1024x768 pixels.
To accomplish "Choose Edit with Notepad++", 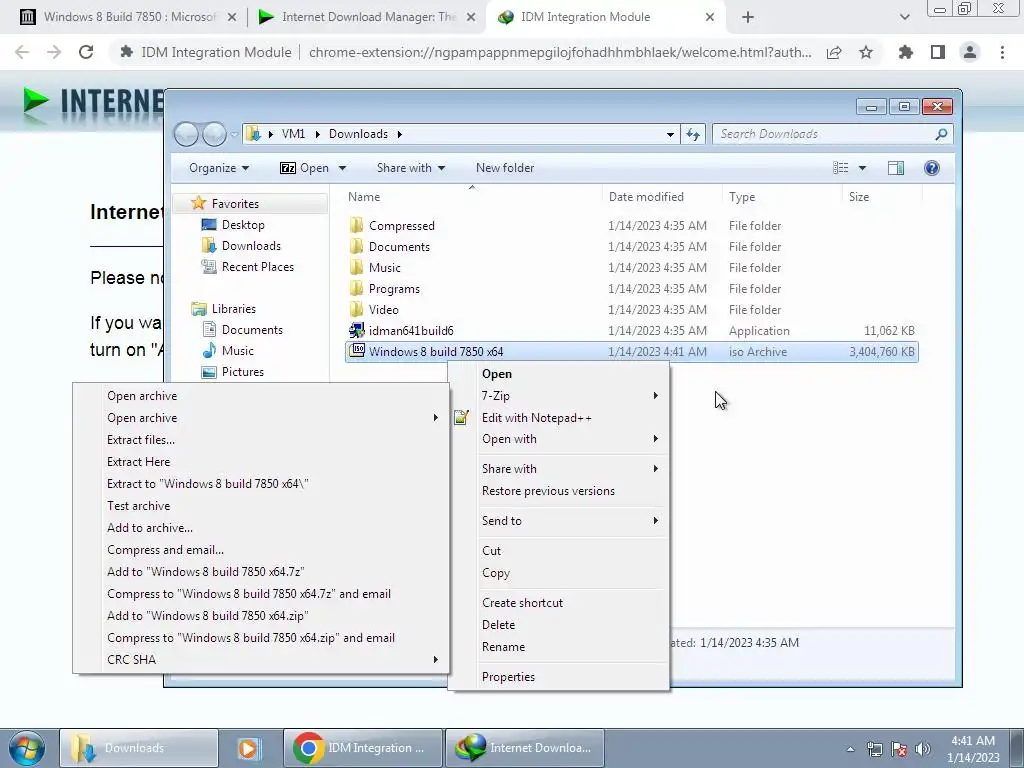I will (559, 417).
